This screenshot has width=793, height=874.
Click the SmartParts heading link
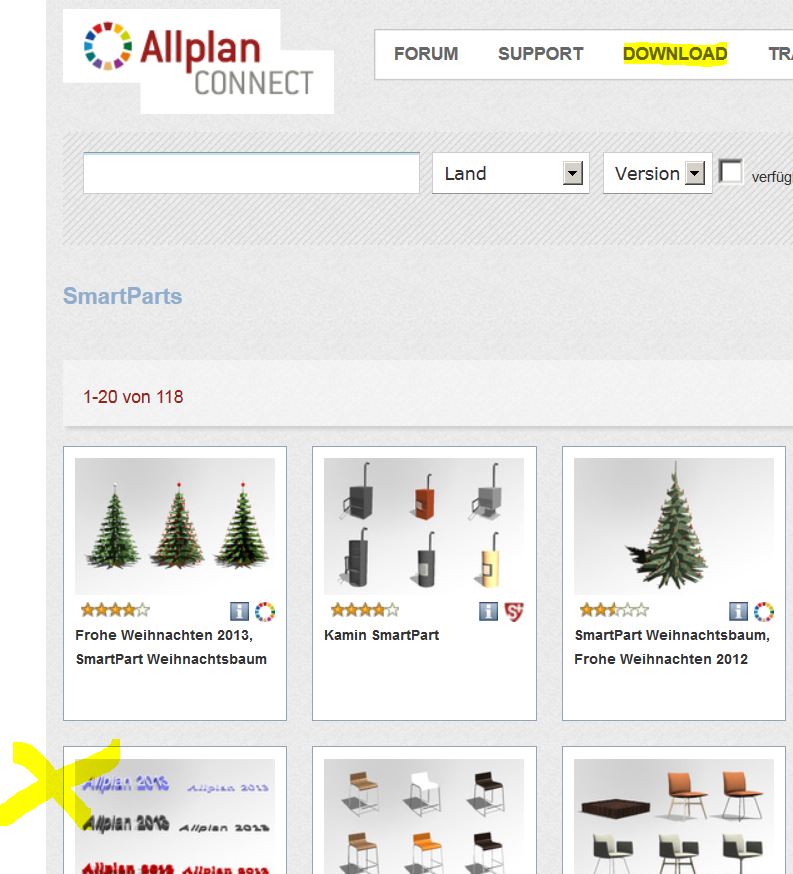click(123, 296)
